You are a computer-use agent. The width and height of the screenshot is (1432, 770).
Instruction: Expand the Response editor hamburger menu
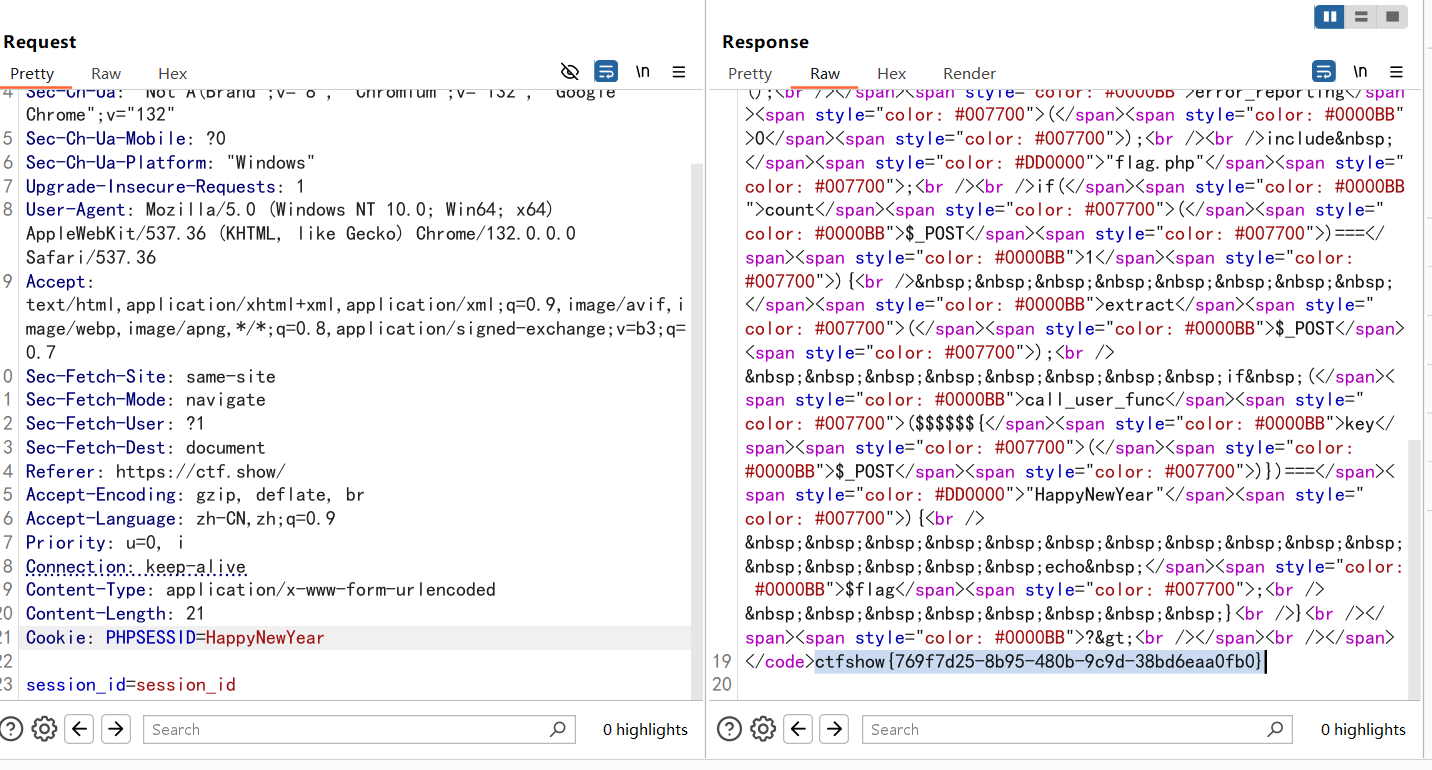click(1397, 72)
